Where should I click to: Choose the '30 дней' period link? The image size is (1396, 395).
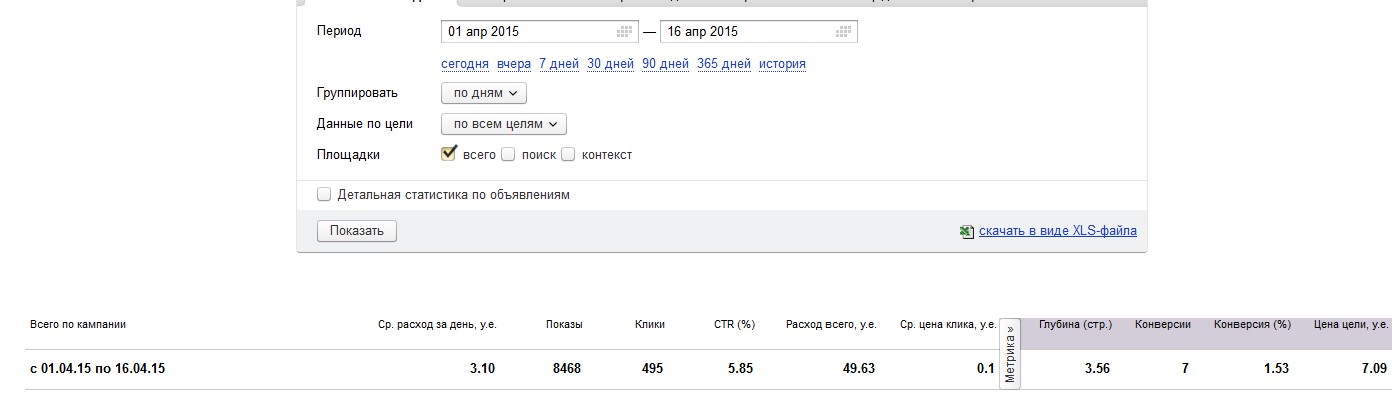pyautogui.click(x=610, y=64)
